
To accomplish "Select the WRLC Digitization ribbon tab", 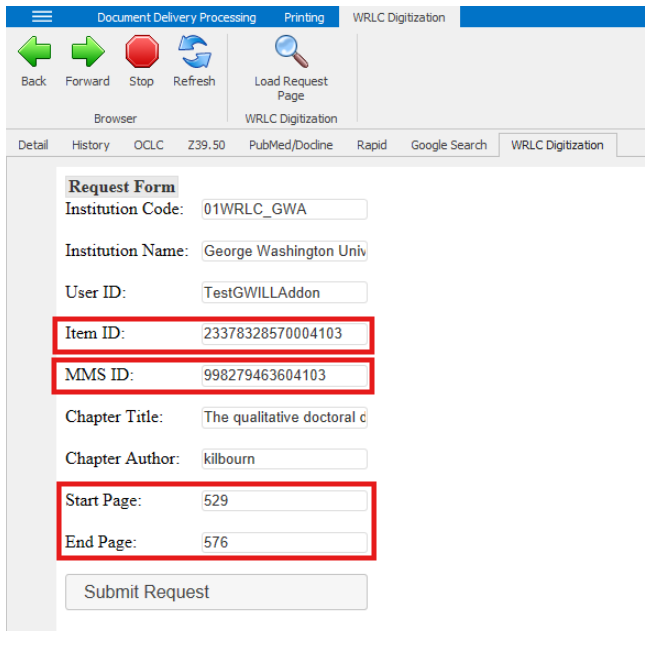I will tap(399, 17).
